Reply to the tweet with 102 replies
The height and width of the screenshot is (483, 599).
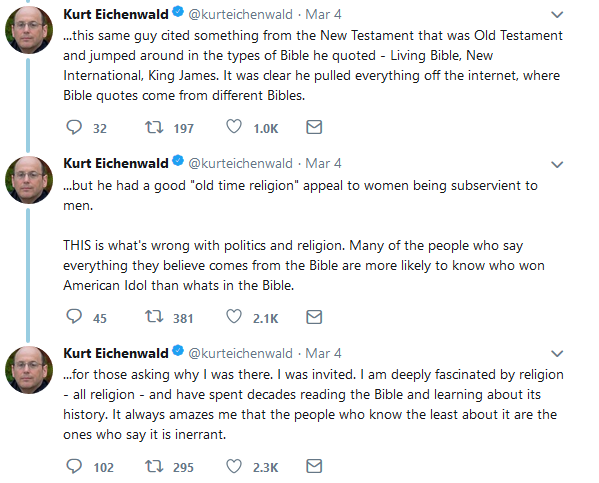coord(74,466)
